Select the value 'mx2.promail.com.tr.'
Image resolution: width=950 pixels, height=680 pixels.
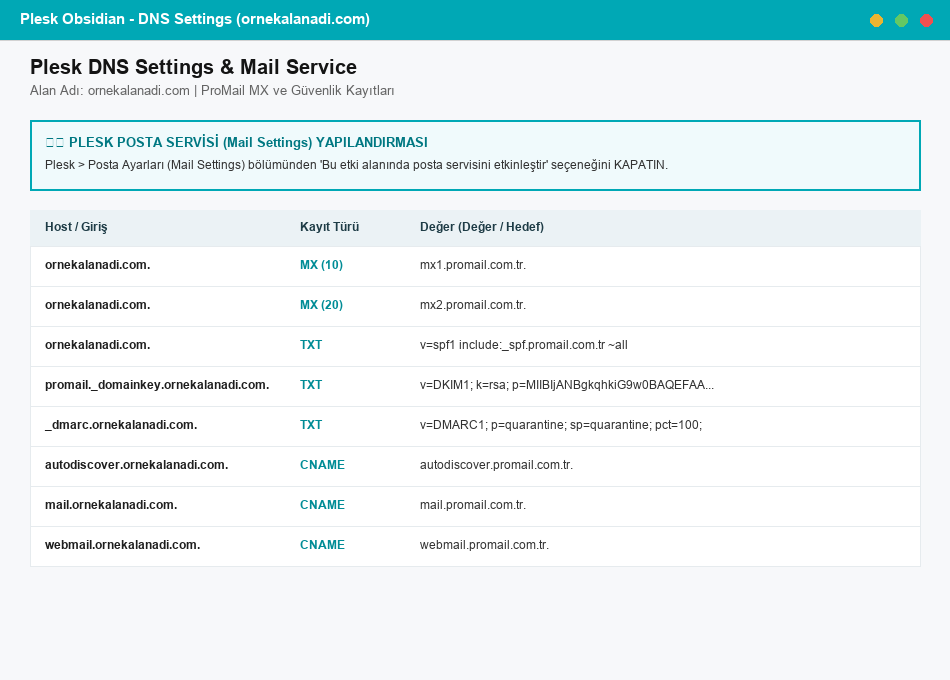click(473, 305)
